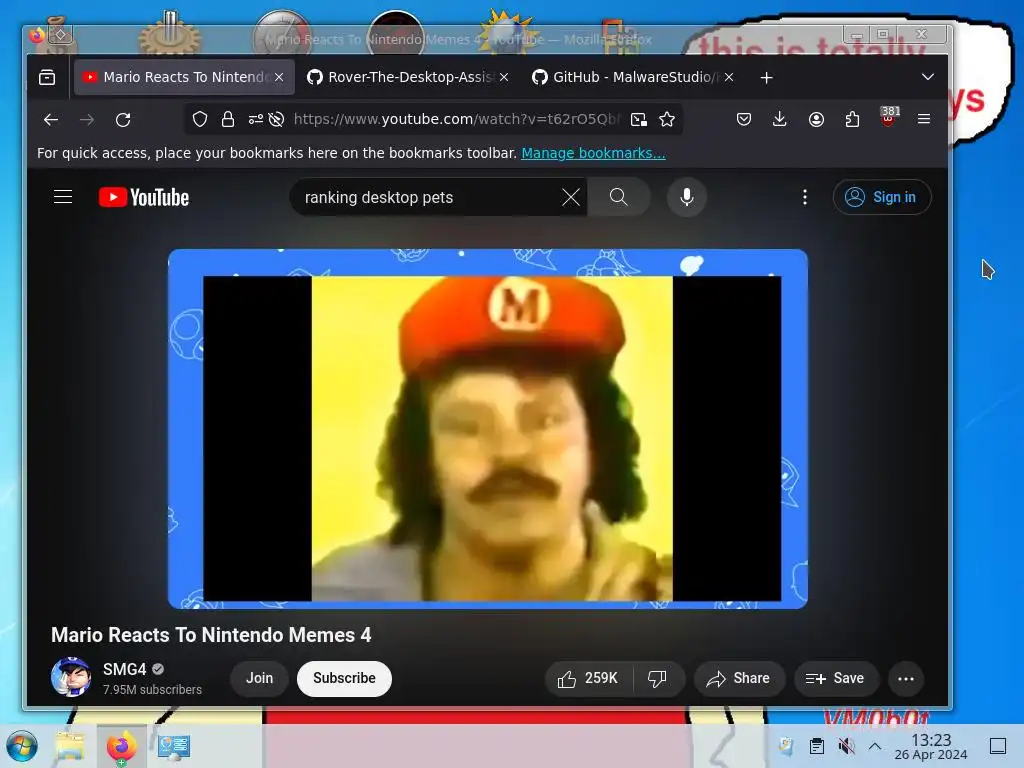The height and width of the screenshot is (768, 1024).
Task: Unmute the volume tray icon
Action: pos(846,746)
